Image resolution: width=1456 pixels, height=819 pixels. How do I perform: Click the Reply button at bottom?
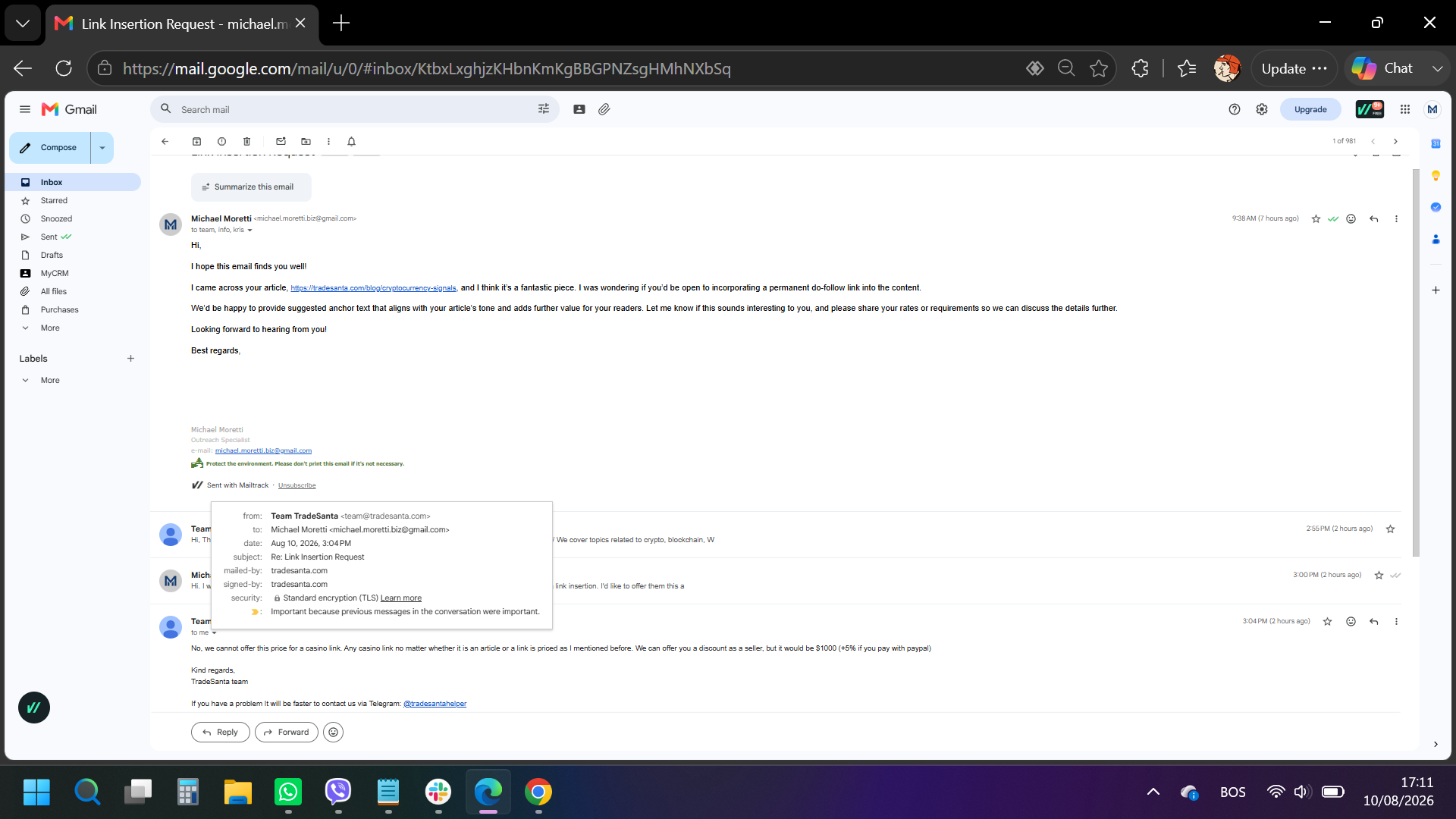(220, 733)
